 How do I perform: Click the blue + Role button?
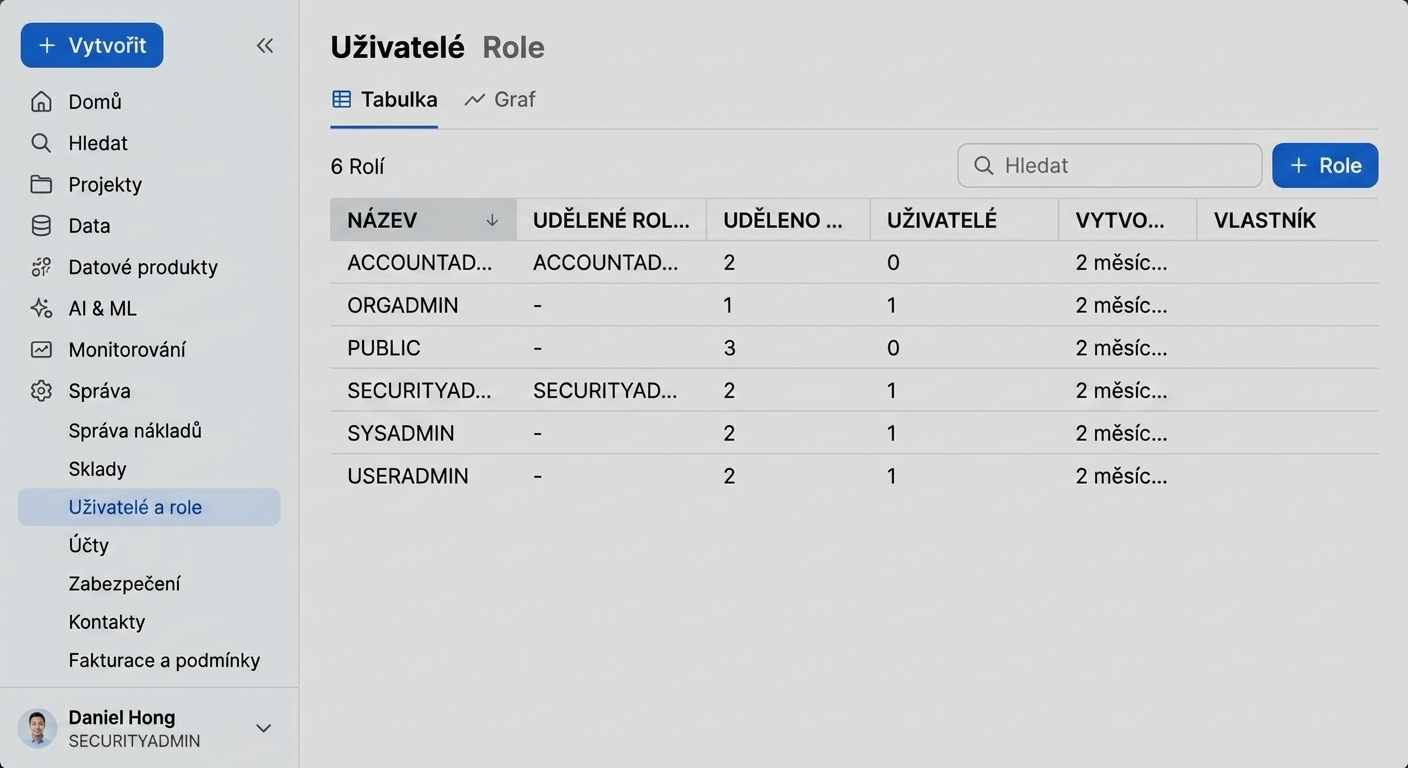1325,166
